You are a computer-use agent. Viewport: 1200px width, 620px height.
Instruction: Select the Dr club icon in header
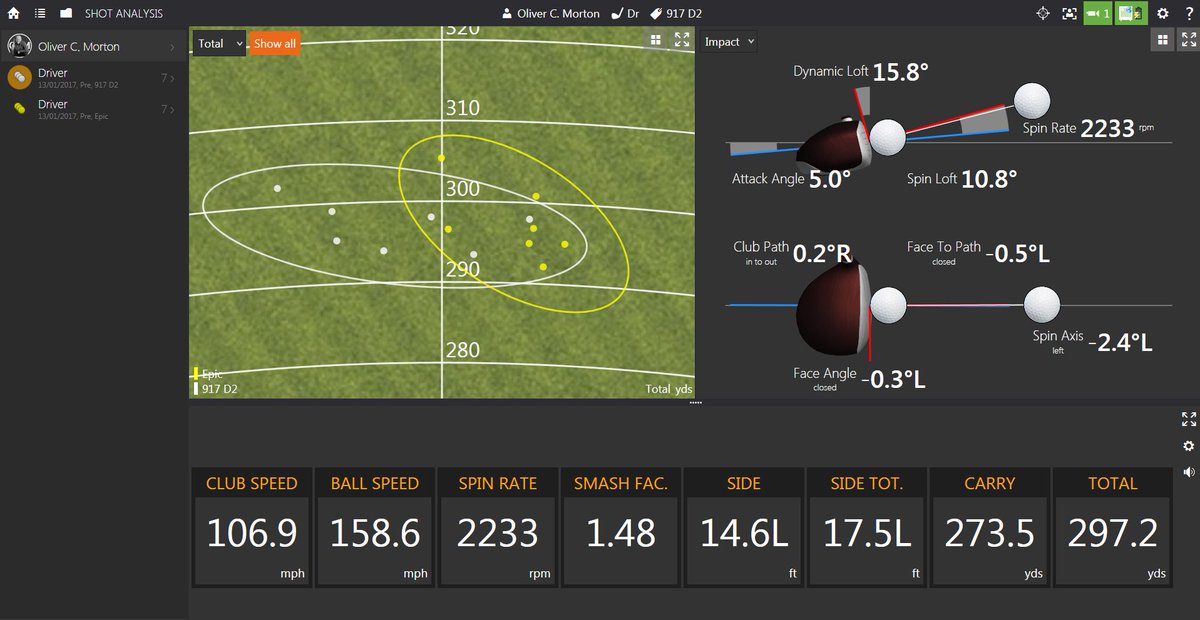coord(615,14)
